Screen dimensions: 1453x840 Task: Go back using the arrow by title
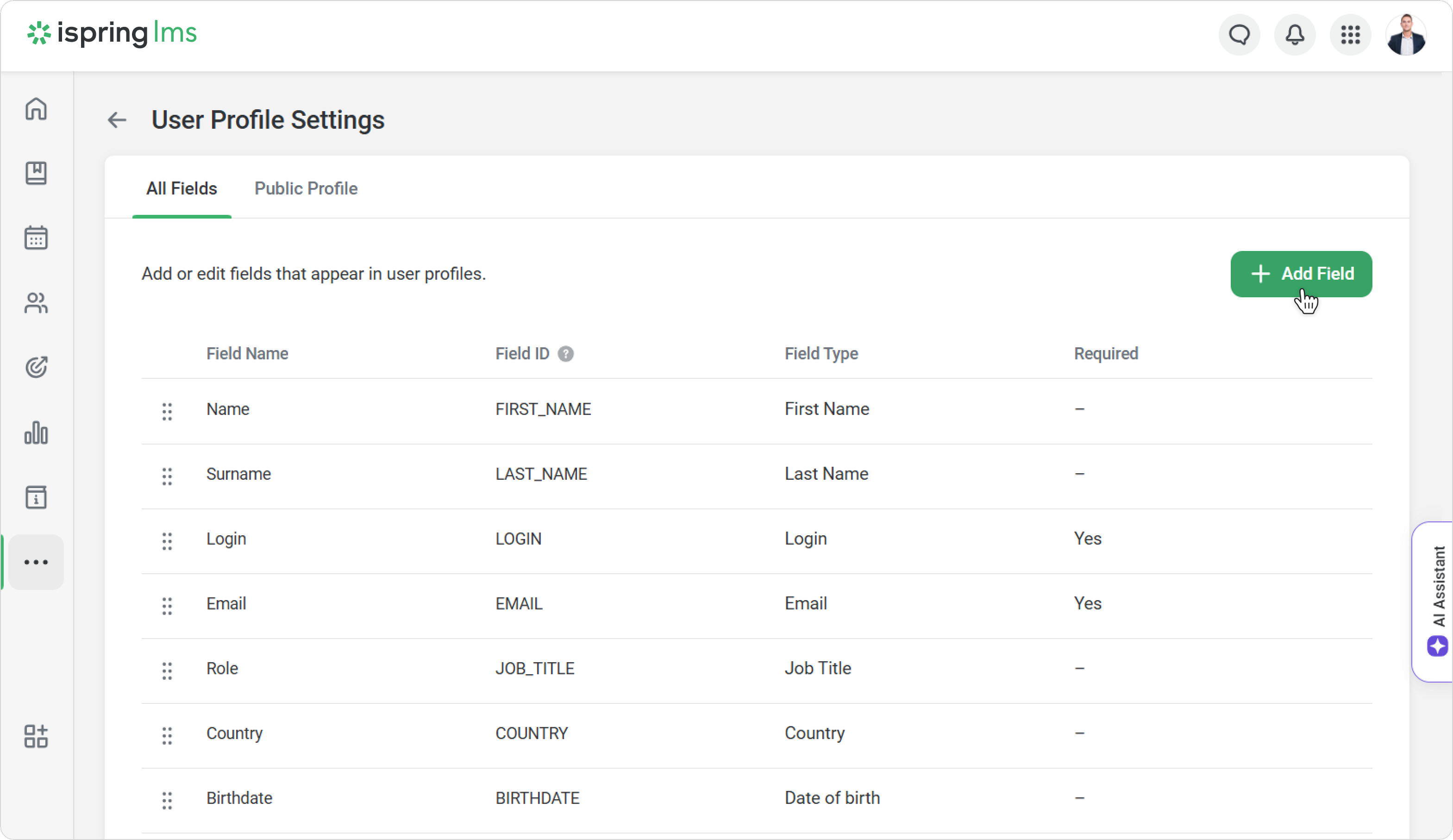pyautogui.click(x=117, y=120)
